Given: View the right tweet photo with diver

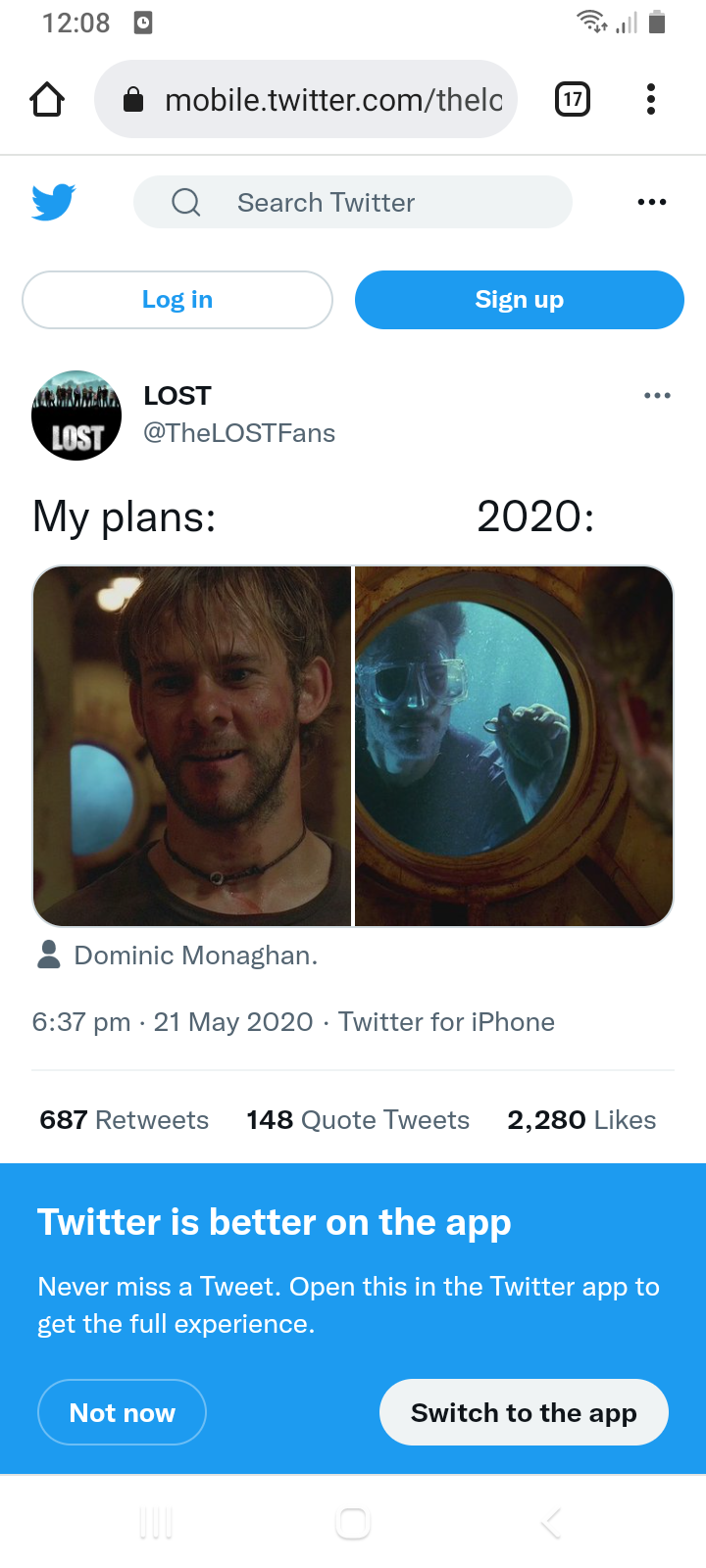Looking at the screenshot, I should coord(514,746).
